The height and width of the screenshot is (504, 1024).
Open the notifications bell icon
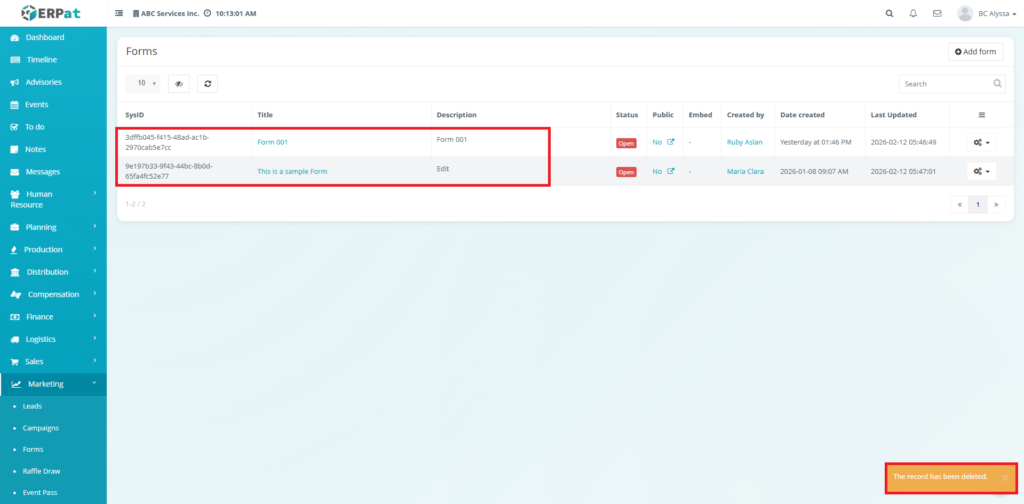(x=913, y=14)
